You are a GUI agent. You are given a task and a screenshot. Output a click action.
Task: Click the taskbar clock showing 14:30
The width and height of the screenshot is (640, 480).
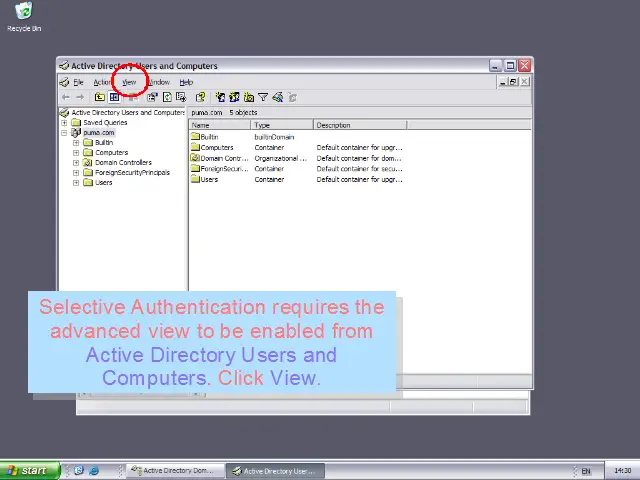[x=622, y=471]
